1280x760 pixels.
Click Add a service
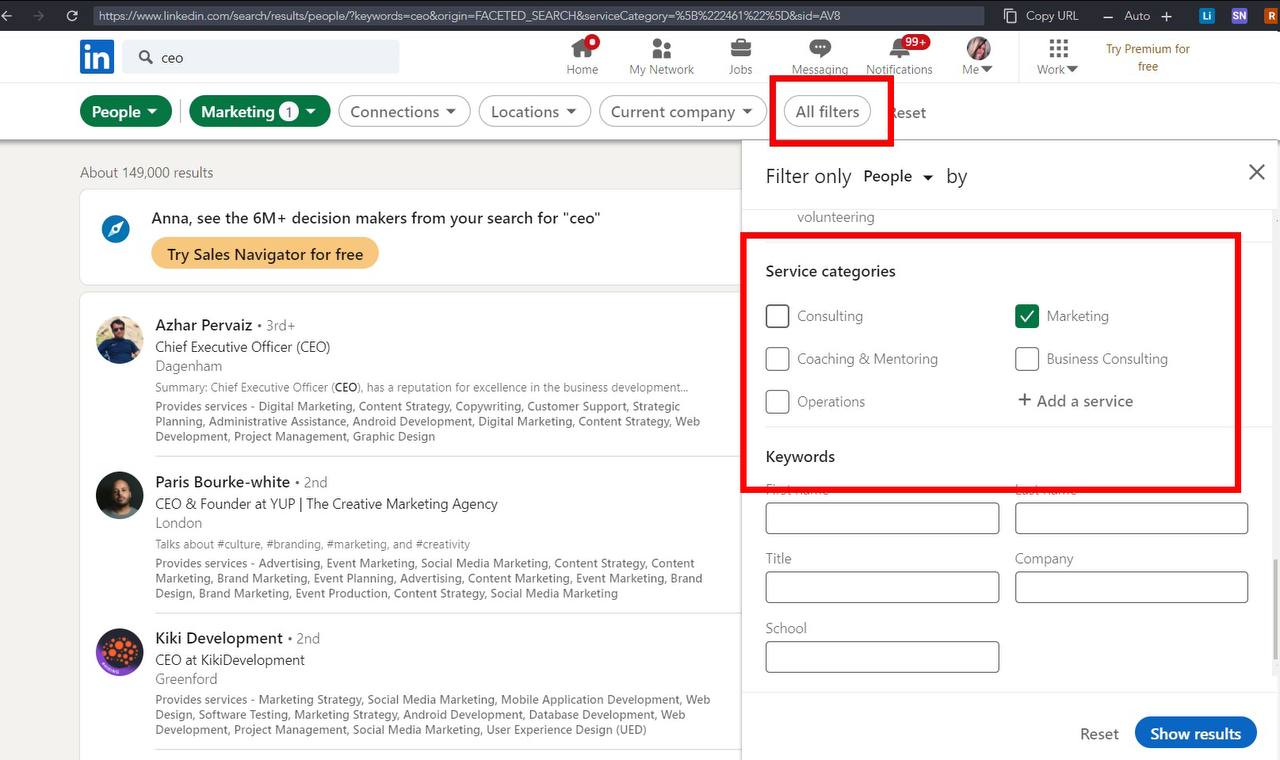tap(1075, 401)
